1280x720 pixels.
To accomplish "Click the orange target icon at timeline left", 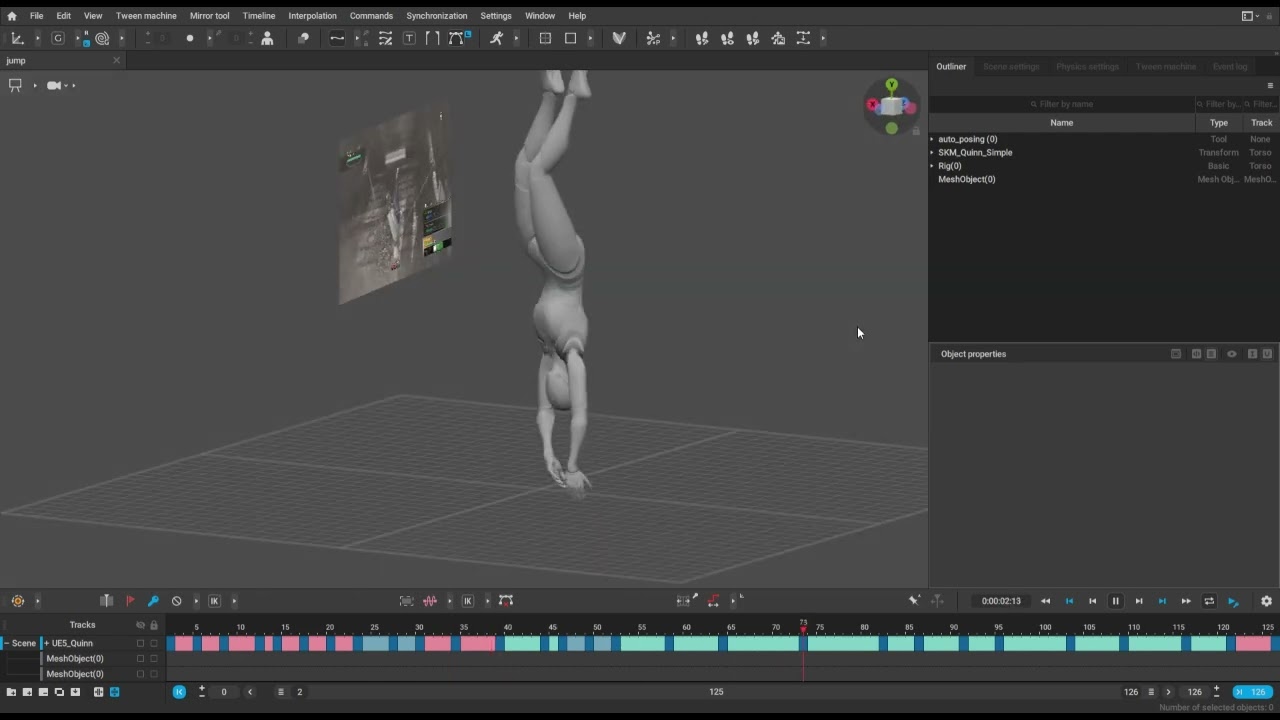I will 18,601.
